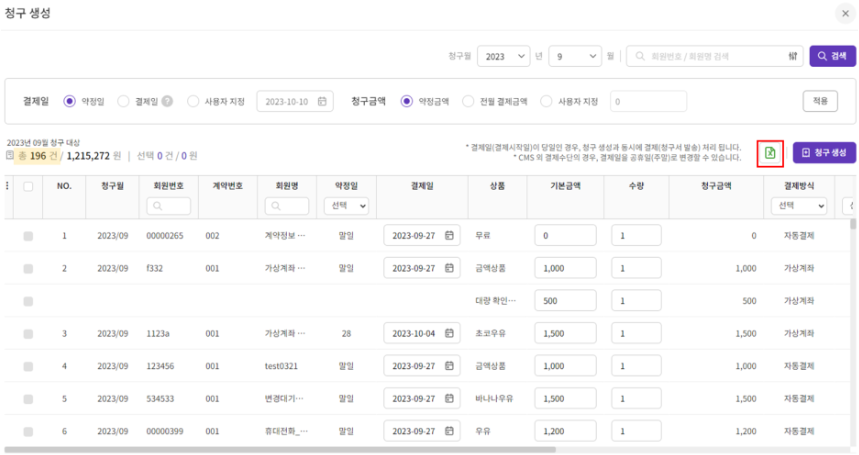Click the 총 196 건 total count text

pos(38,155)
